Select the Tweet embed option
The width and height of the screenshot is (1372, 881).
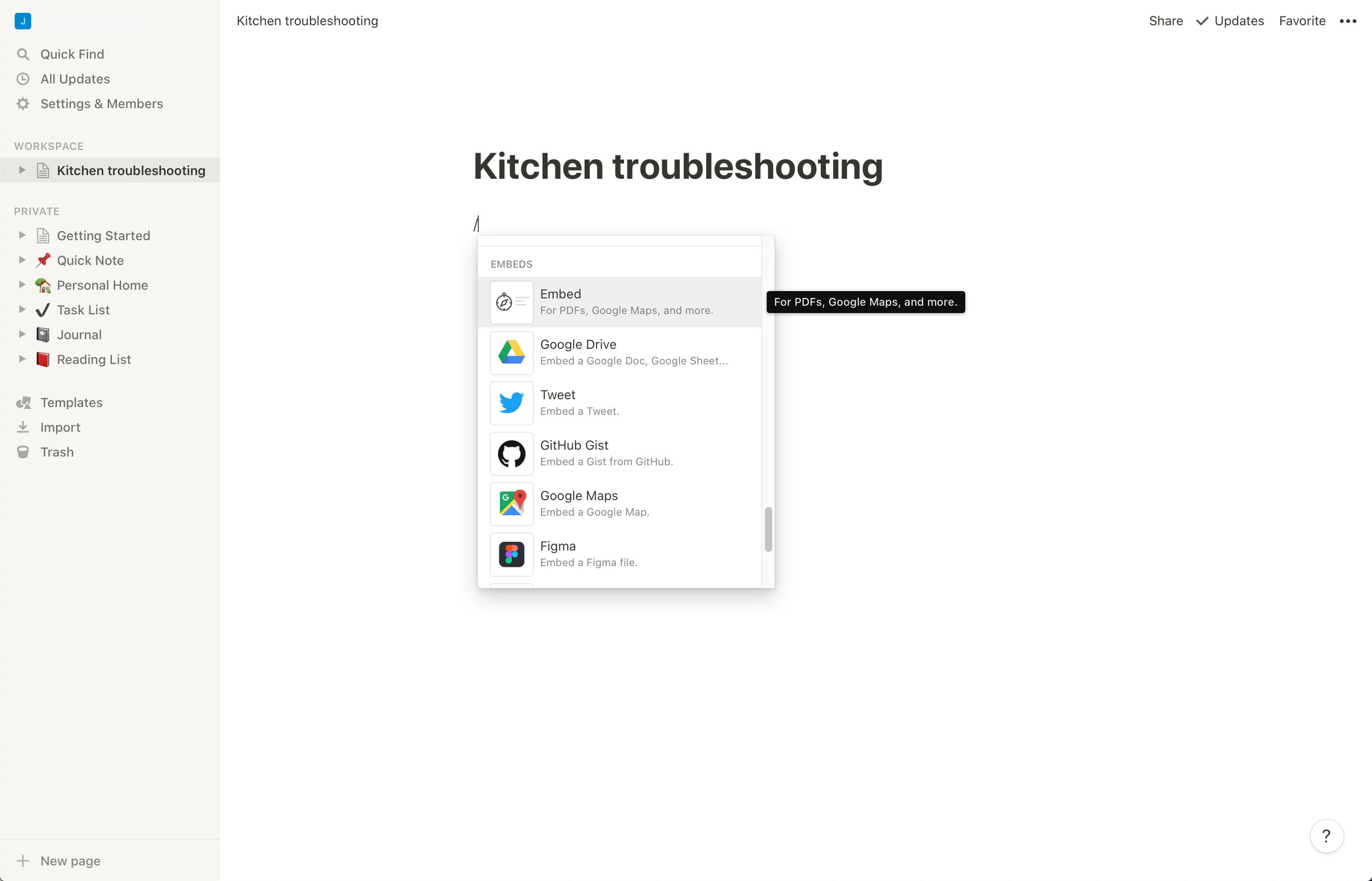(x=620, y=402)
